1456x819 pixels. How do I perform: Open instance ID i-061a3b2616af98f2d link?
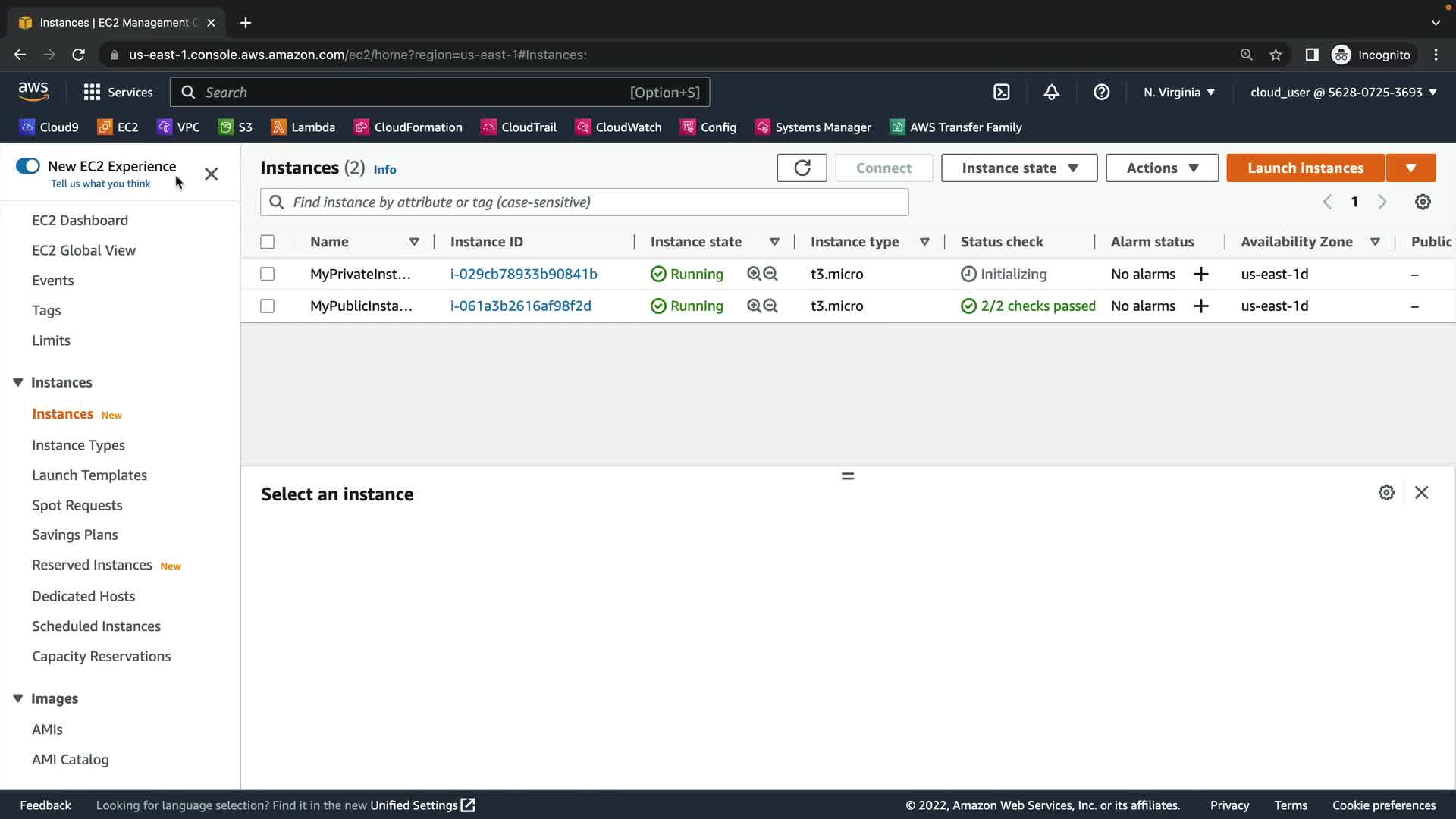pyautogui.click(x=520, y=306)
